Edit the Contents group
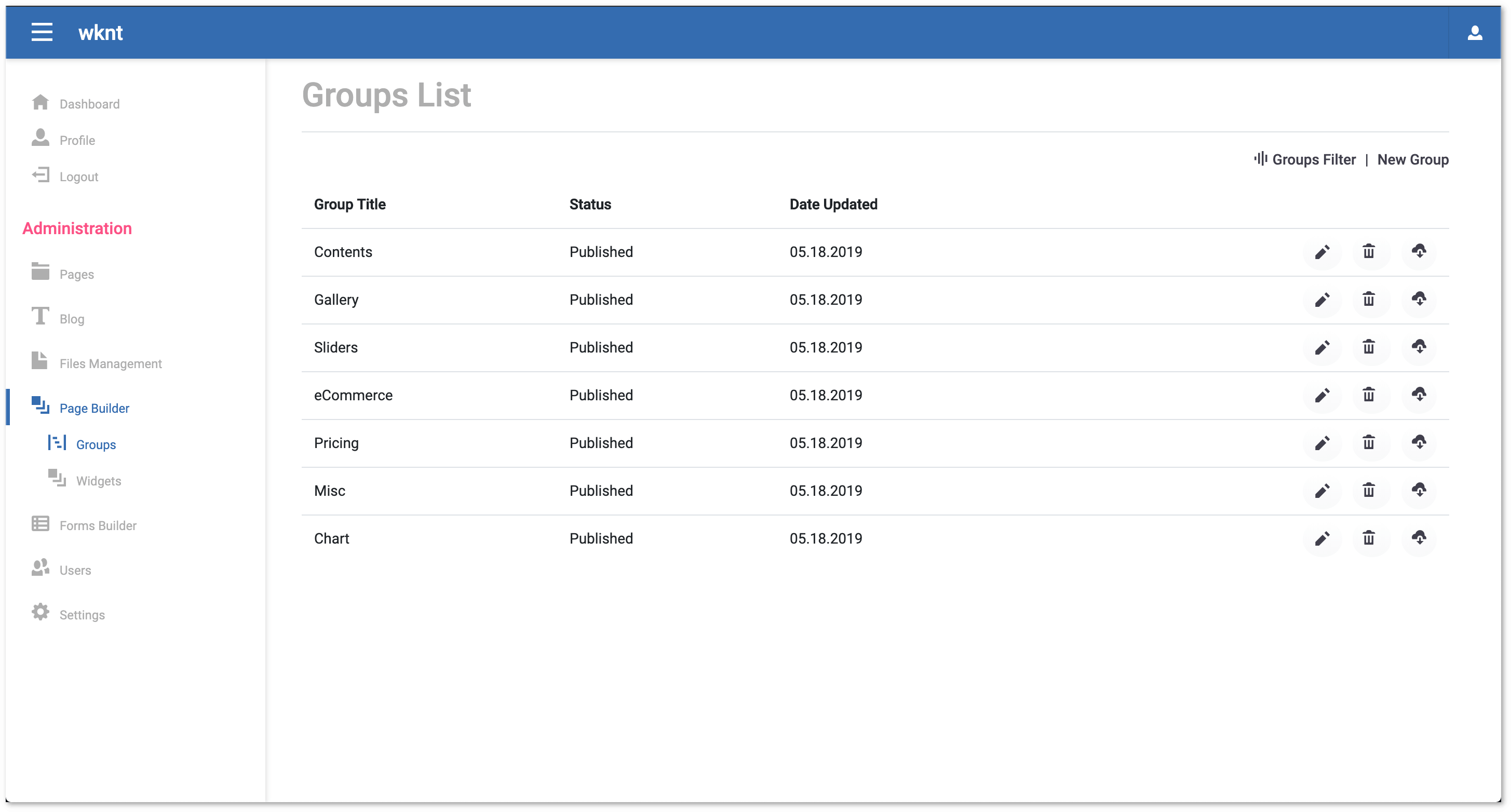The image size is (1511, 812). [1322, 252]
